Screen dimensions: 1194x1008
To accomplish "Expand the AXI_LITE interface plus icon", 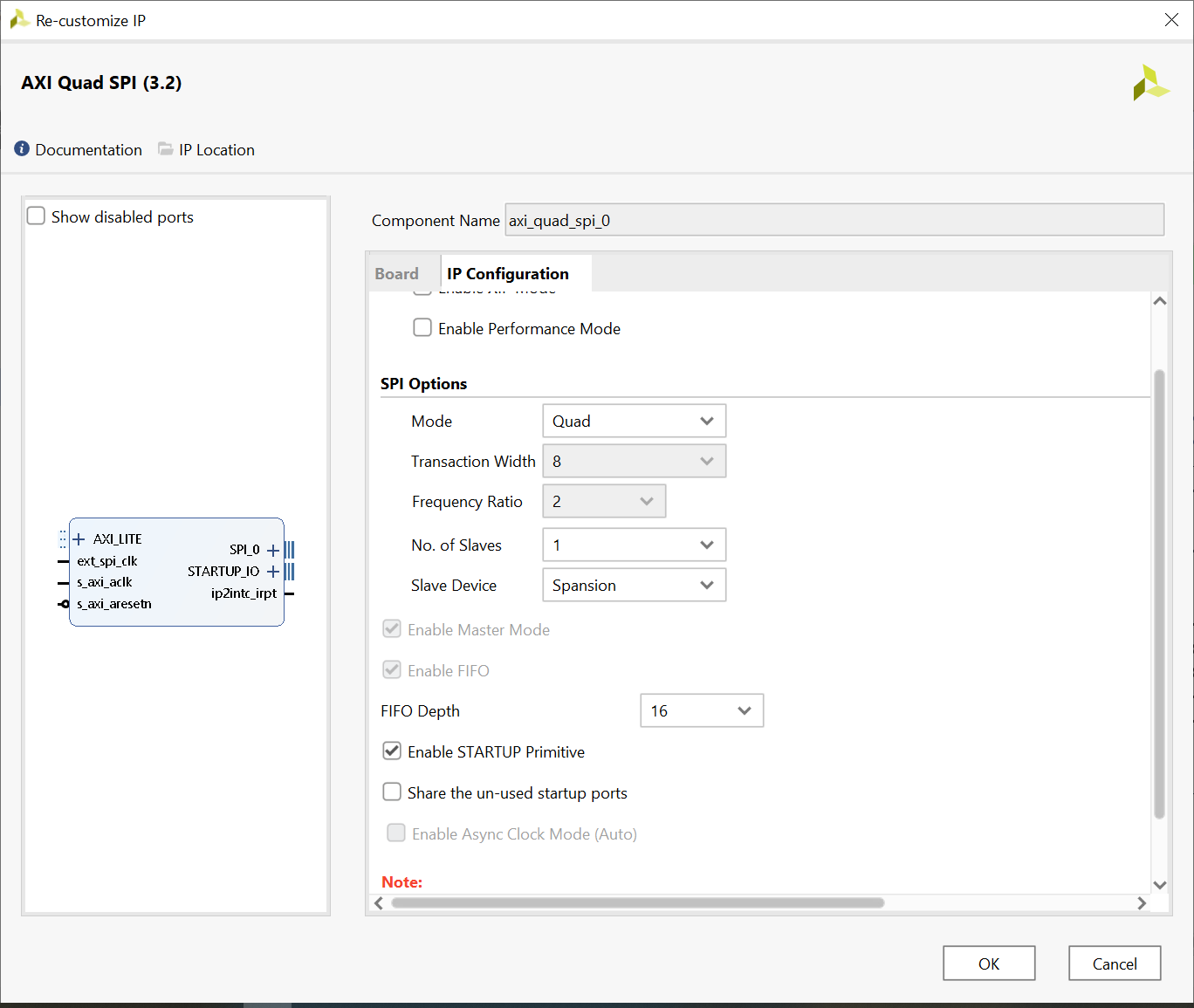I will pos(79,539).
